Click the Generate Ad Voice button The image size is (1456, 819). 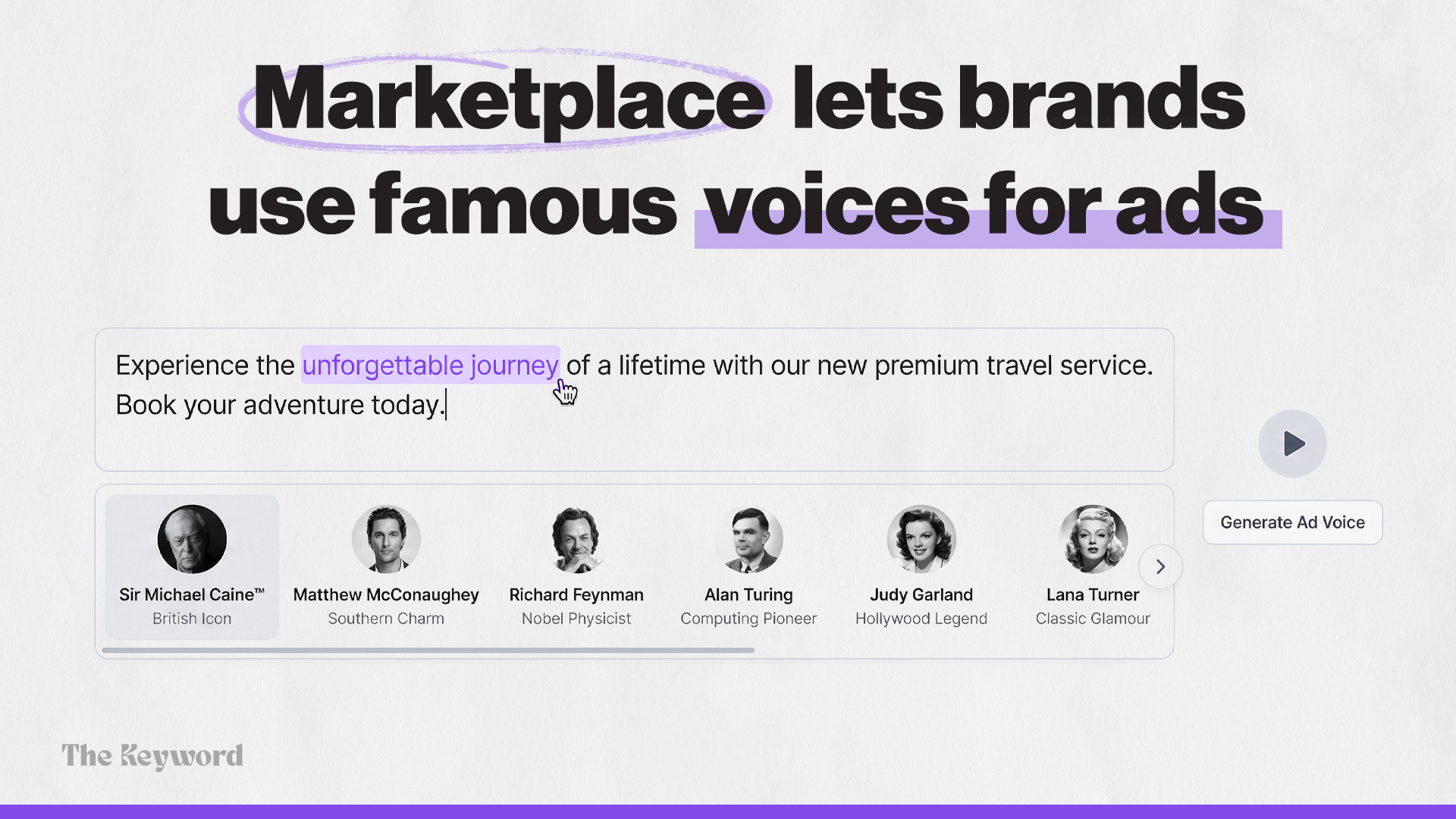click(x=1292, y=522)
